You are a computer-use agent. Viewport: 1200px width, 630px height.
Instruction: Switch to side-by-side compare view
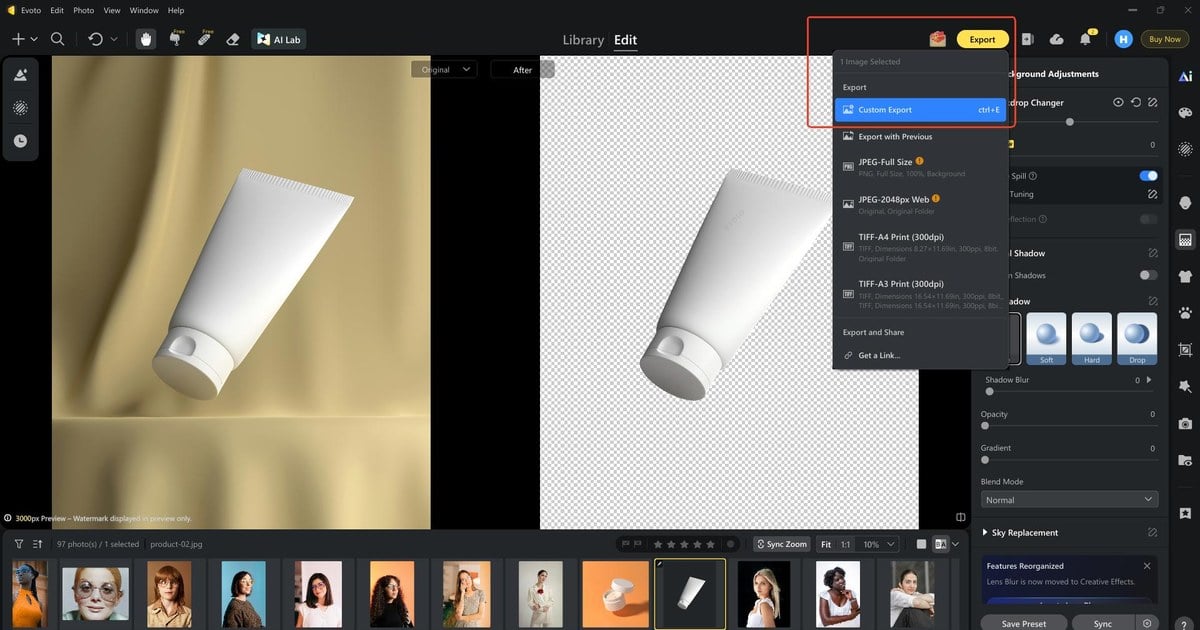point(940,544)
